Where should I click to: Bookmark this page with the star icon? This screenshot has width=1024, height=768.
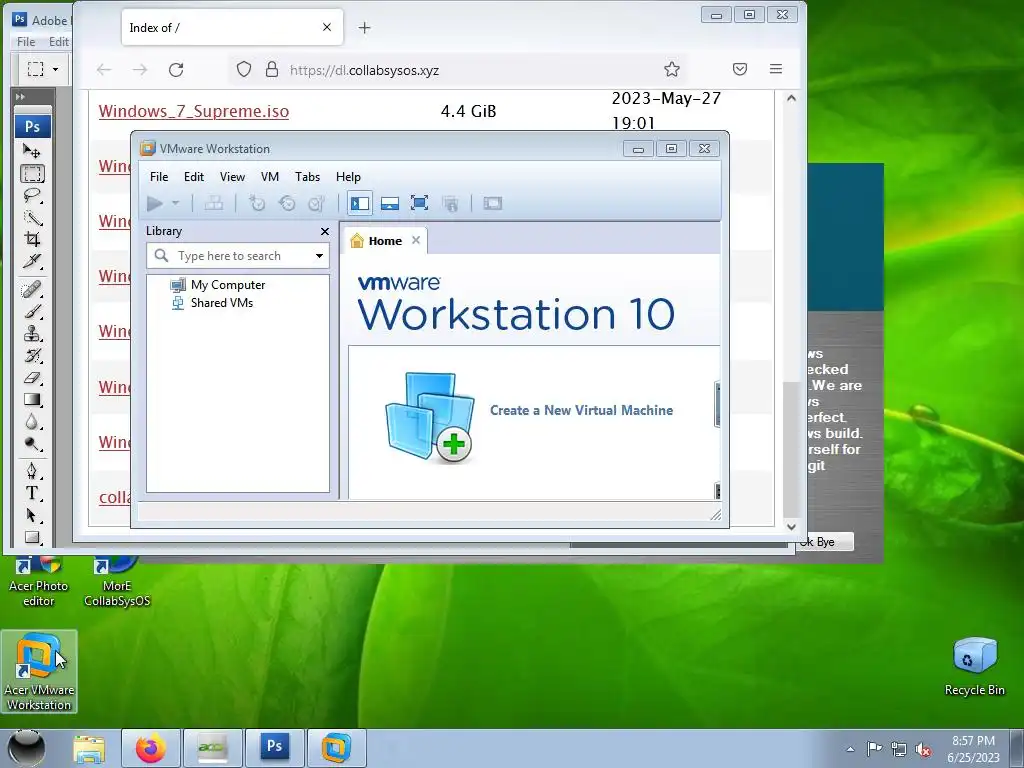tap(672, 69)
